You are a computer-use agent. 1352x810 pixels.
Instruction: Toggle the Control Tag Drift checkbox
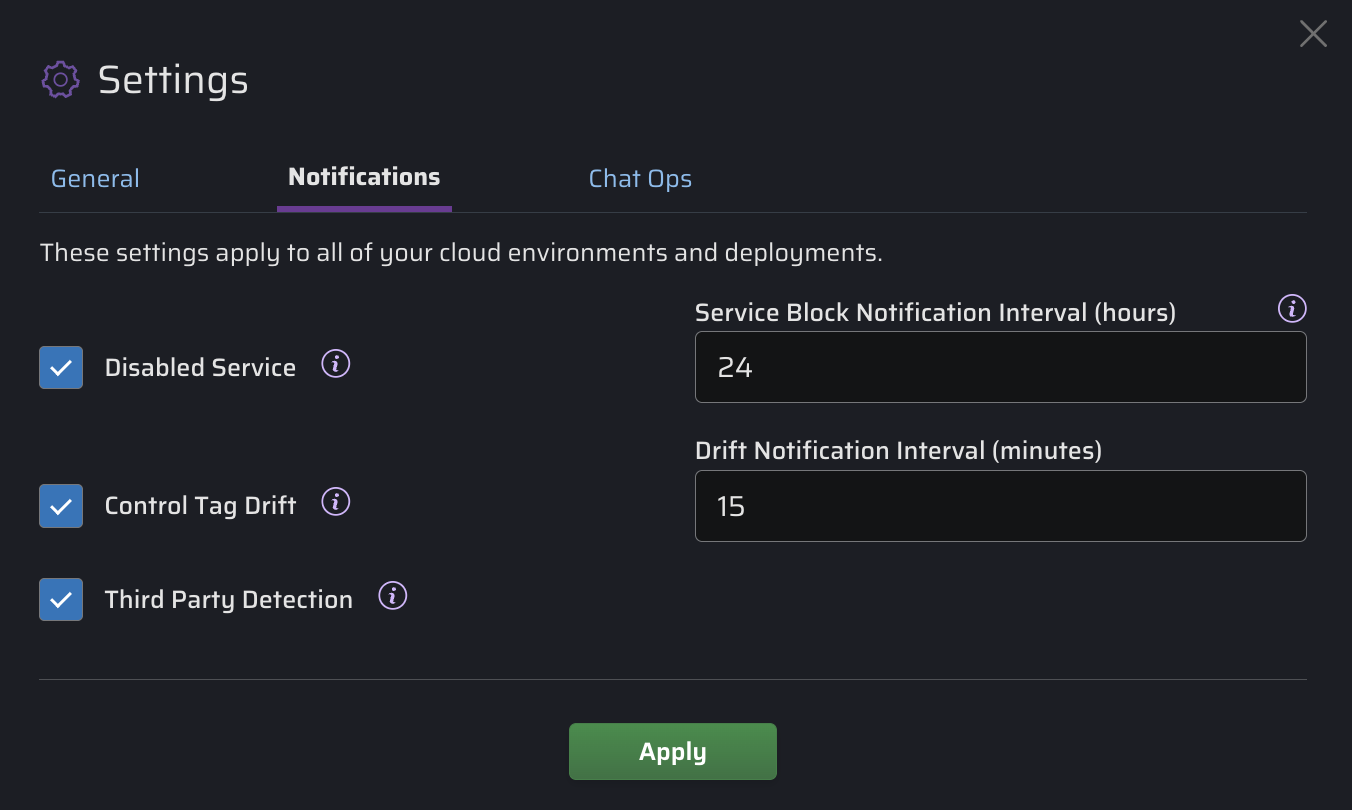point(61,506)
